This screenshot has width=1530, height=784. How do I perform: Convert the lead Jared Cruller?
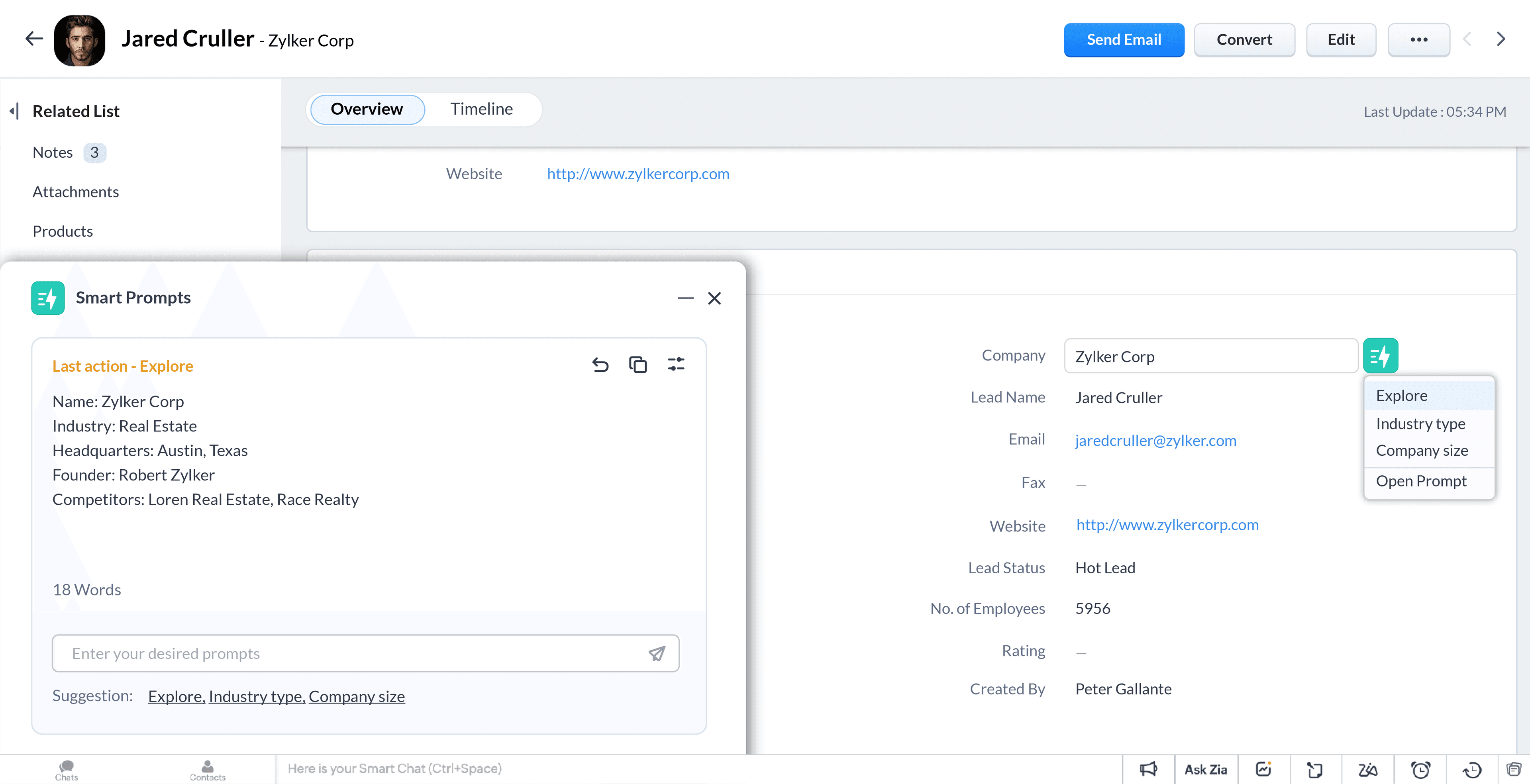[1244, 40]
